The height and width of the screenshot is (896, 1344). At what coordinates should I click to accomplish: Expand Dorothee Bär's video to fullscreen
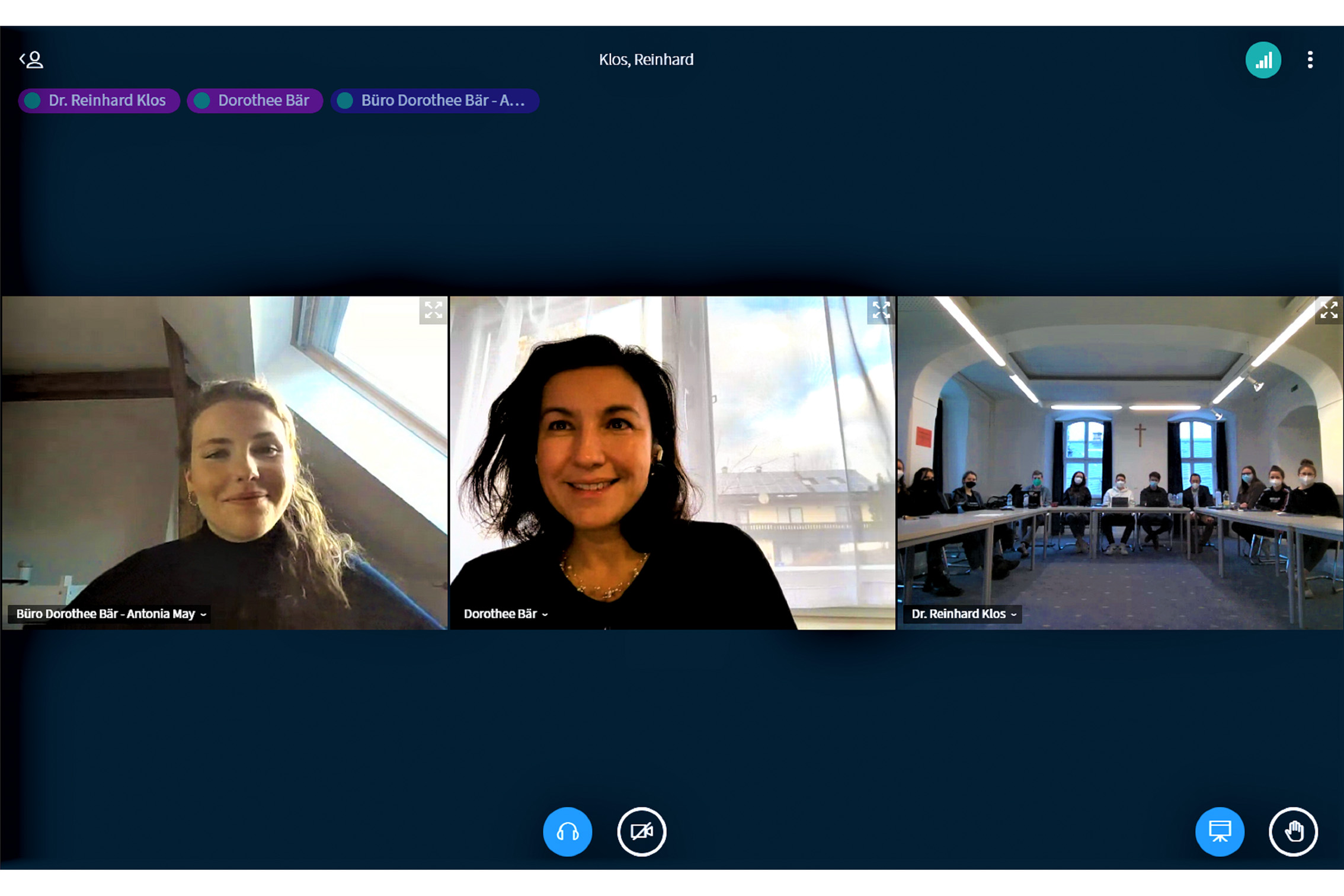pos(881,310)
